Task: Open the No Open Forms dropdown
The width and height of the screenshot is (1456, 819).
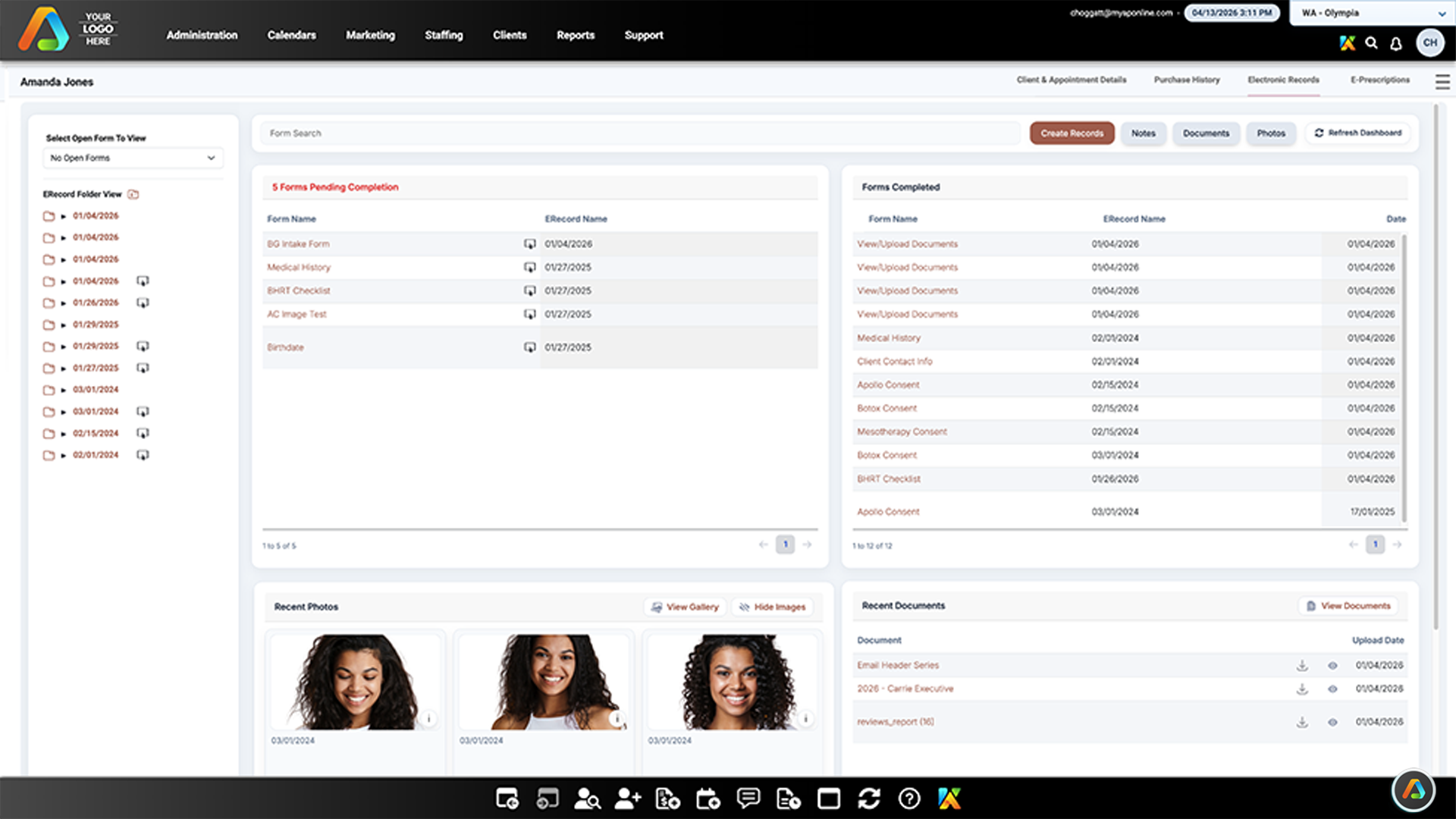Action: tap(133, 158)
